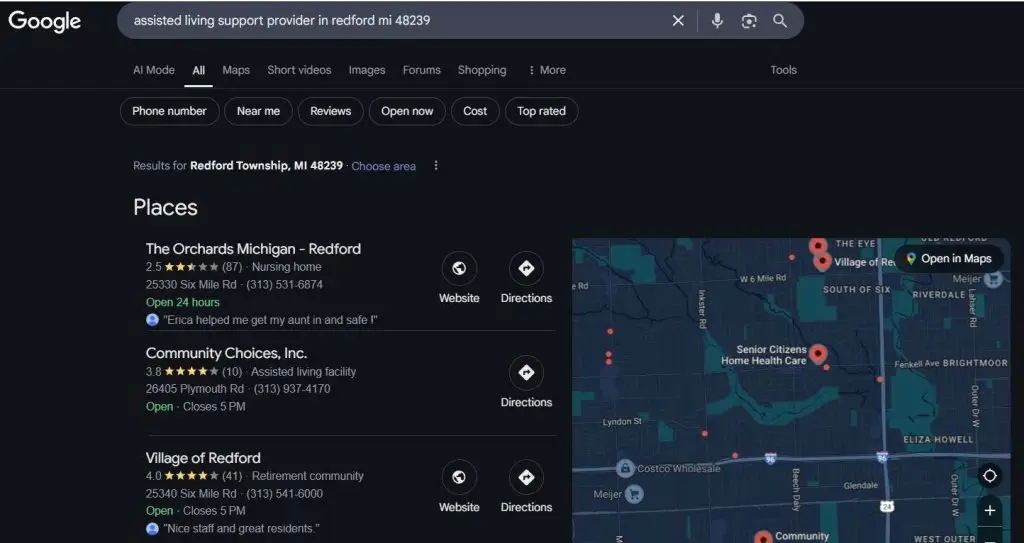Screen dimensions: 1024x543
Task: Apply Top rated filter chip
Action: [541, 111]
